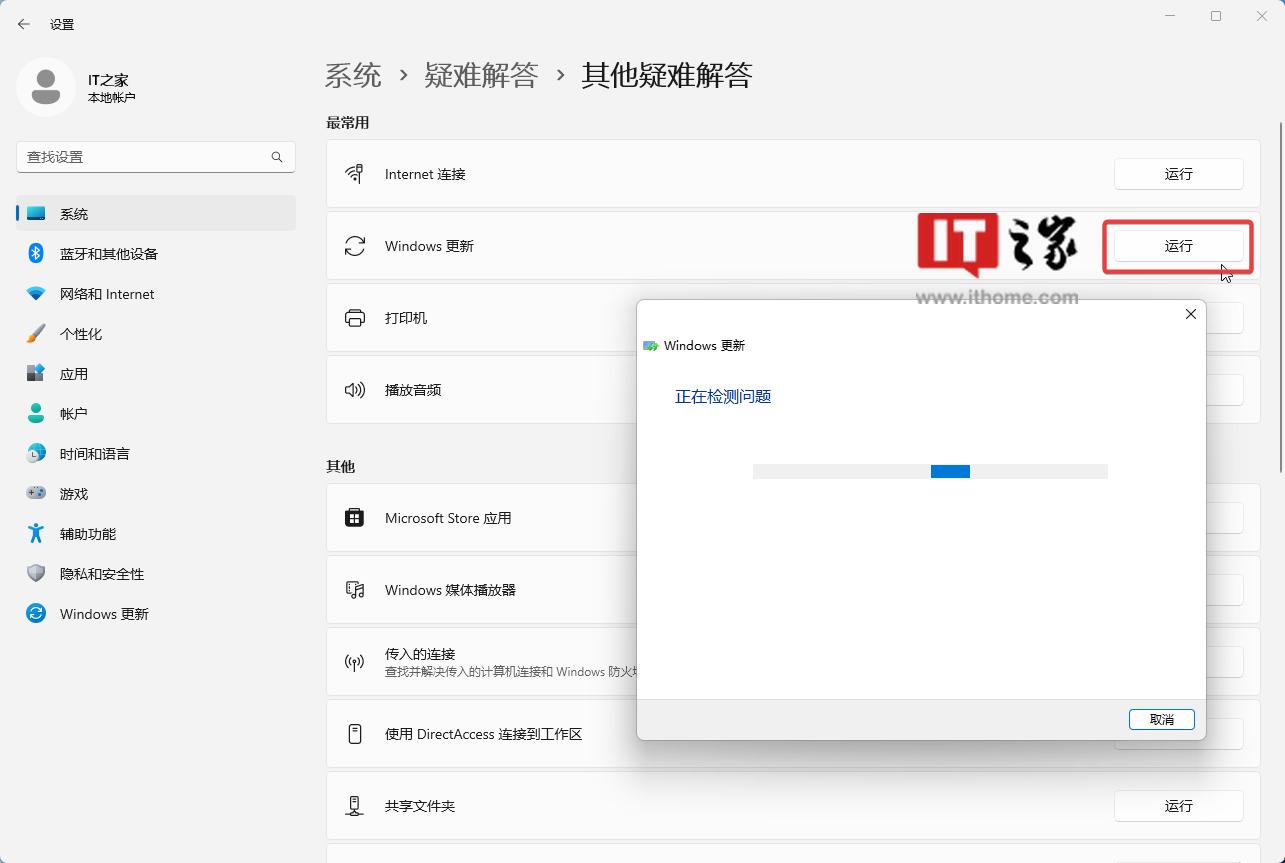Click the 正在检测问题 progress bar

[930, 471]
